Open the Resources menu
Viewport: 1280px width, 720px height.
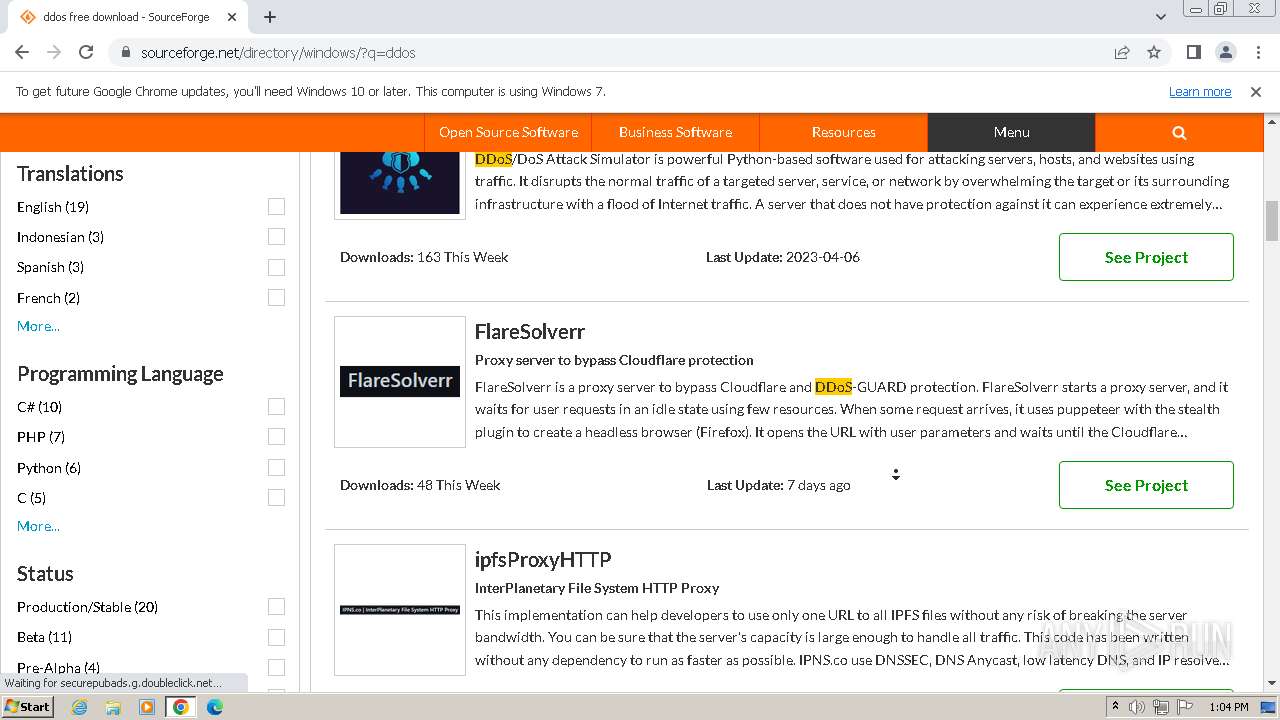coord(843,132)
